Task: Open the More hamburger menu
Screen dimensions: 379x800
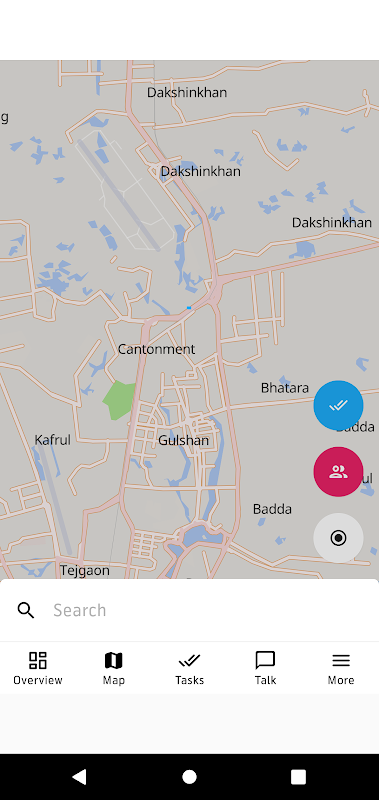Action: pyautogui.click(x=341, y=668)
